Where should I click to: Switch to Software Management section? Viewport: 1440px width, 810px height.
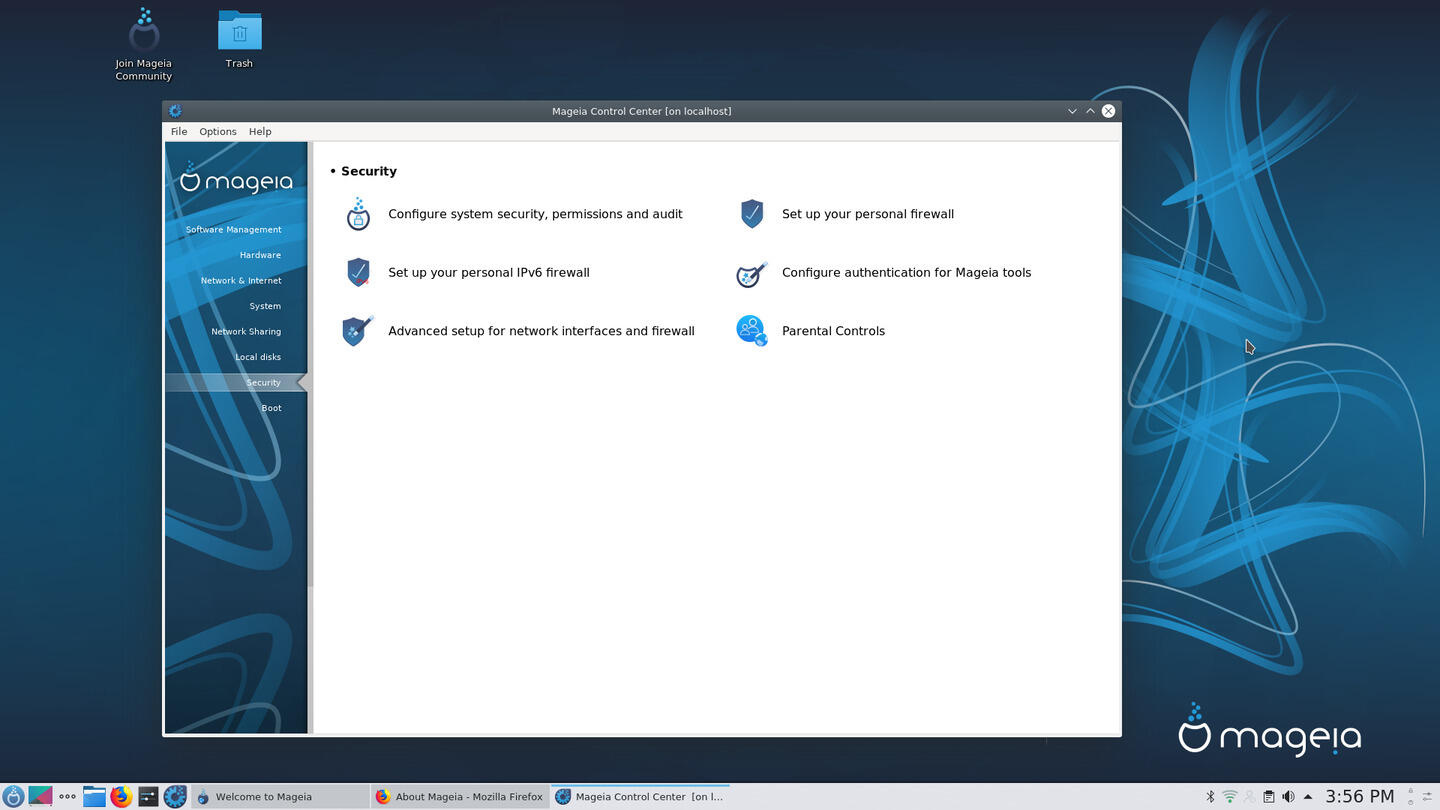(234, 230)
